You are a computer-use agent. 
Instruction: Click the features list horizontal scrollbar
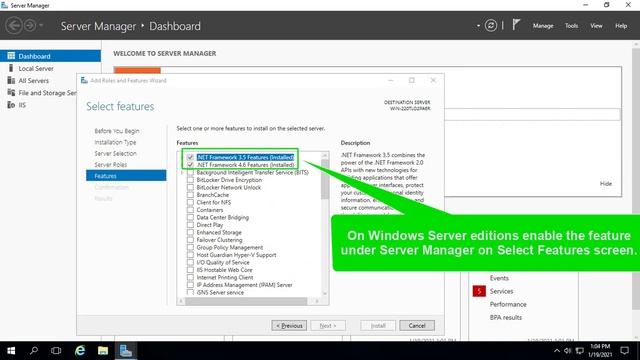[246, 301]
